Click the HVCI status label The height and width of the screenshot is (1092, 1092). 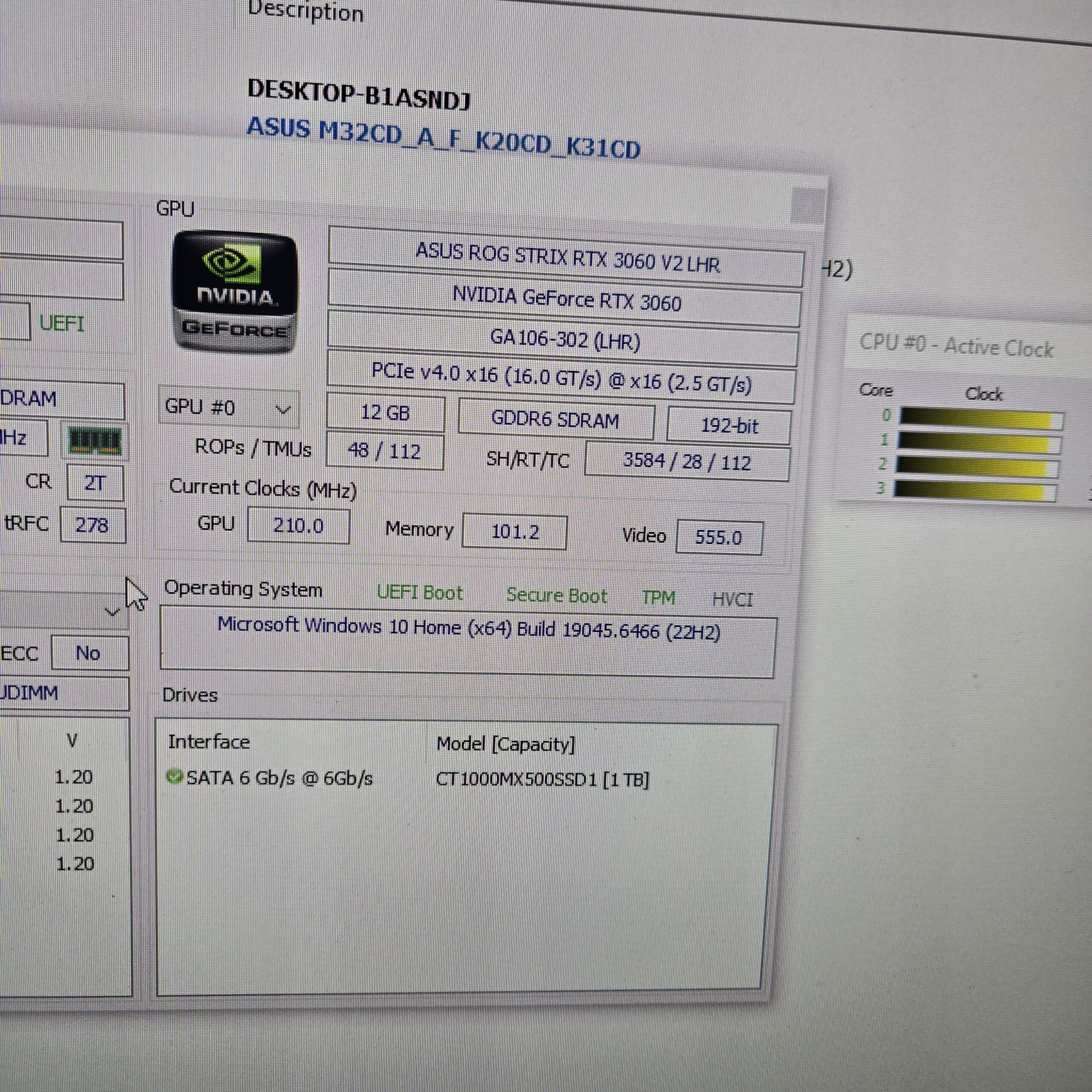732,599
